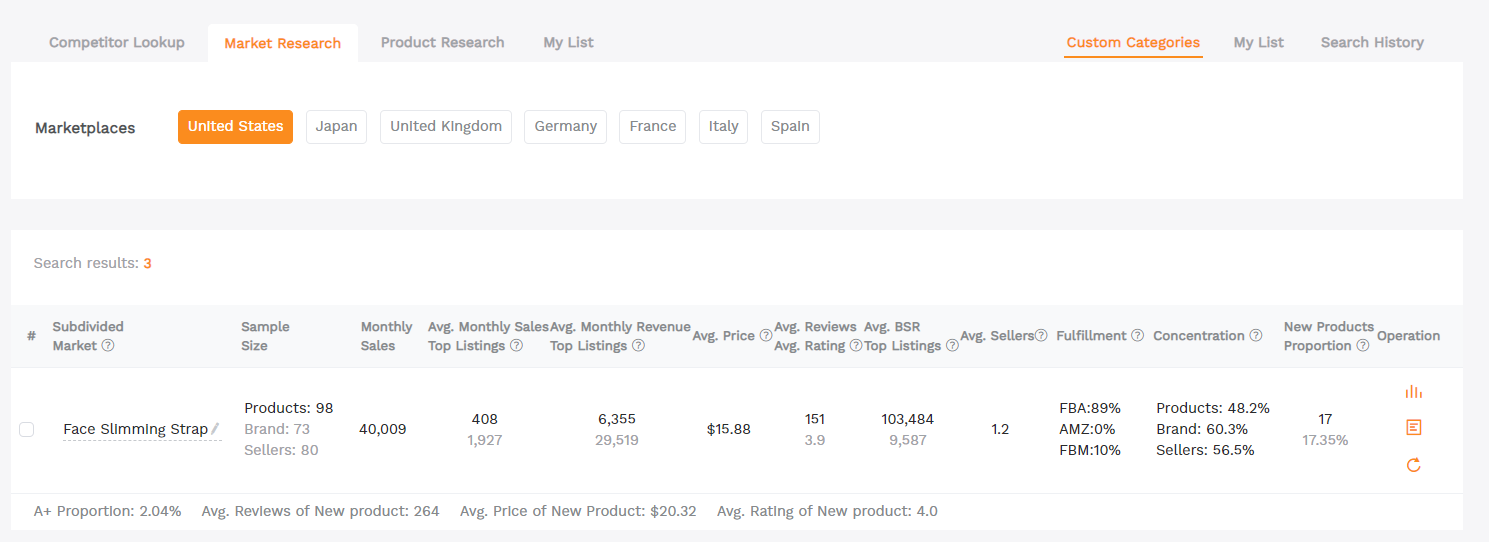Open the bar chart analysis icon
Viewport: 1489px width, 542px height.
[x=1413, y=391]
